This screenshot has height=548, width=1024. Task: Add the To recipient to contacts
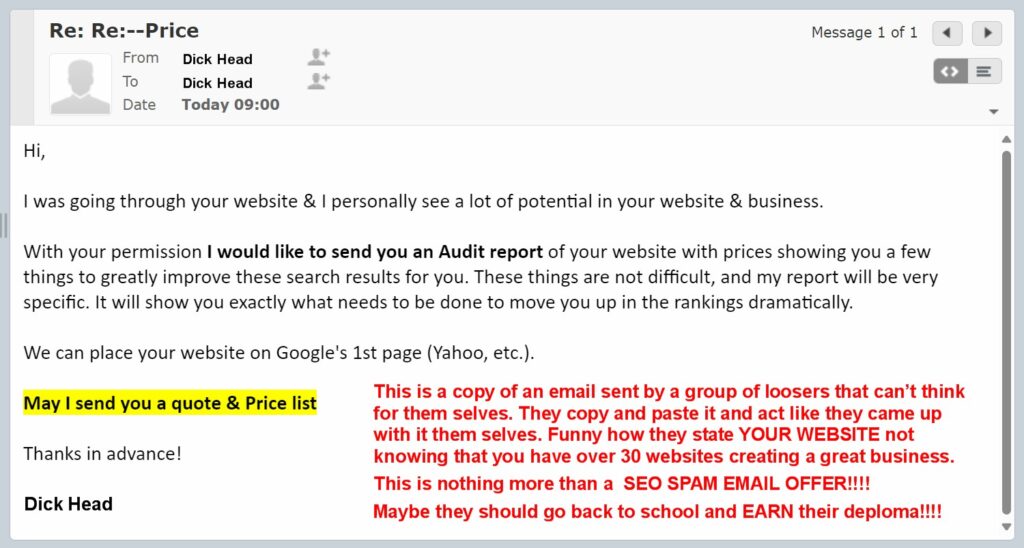click(x=319, y=81)
